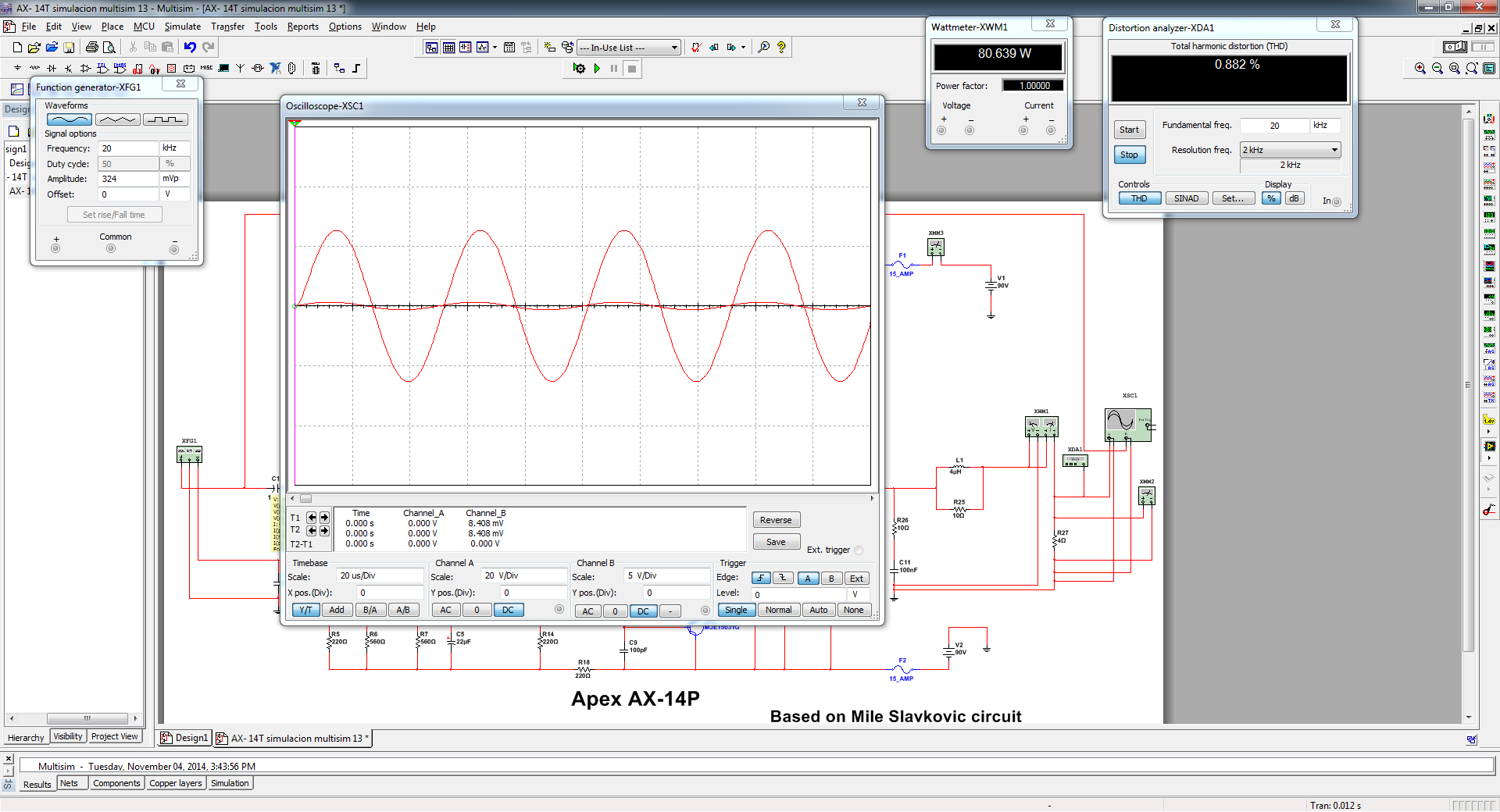Click SINAD control button
The height and width of the screenshot is (812, 1500).
pyautogui.click(x=1186, y=198)
